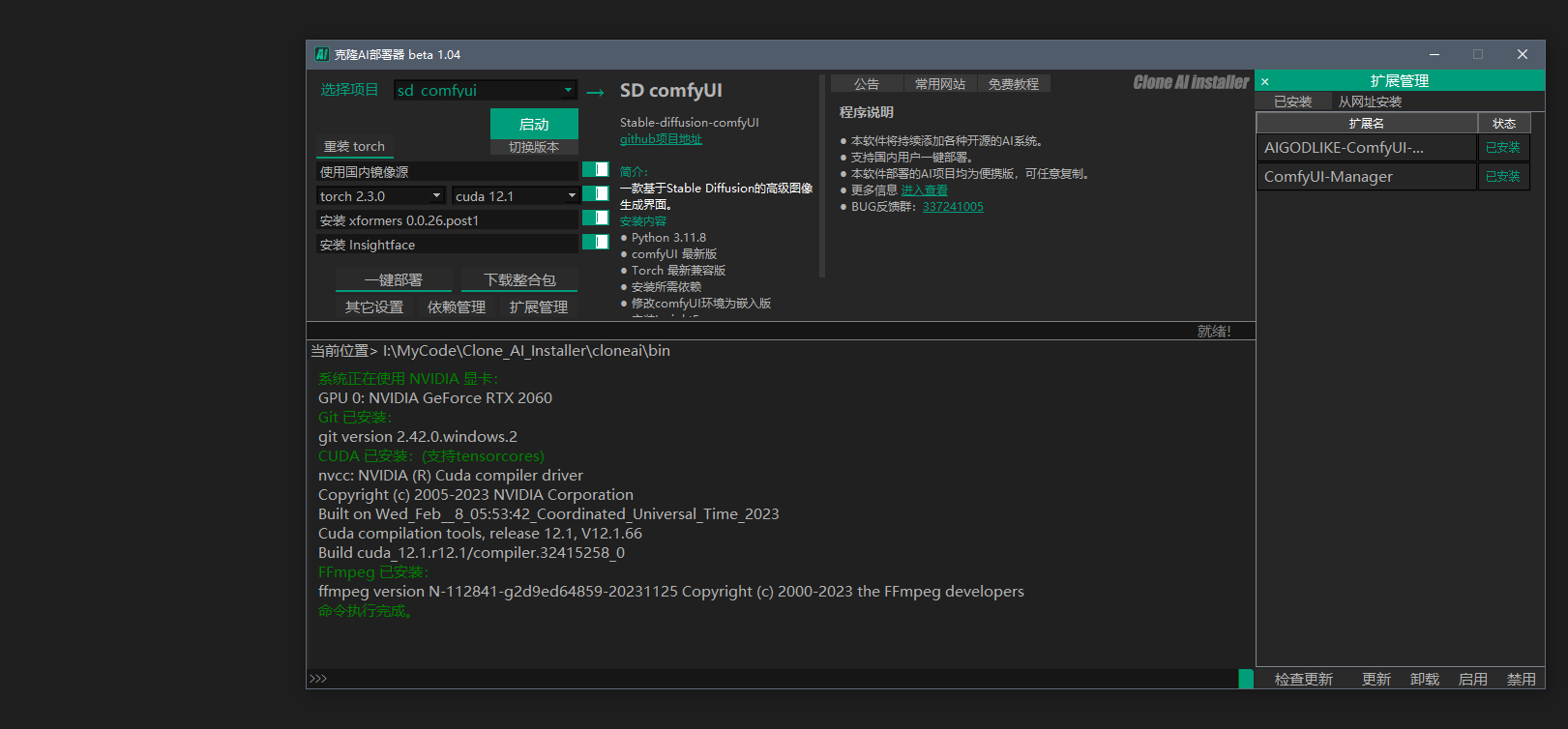This screenshot has width=1568, height=729.
Task: Click the 状态 column header
Action: pyautogui.click(x=1504, y=124)
